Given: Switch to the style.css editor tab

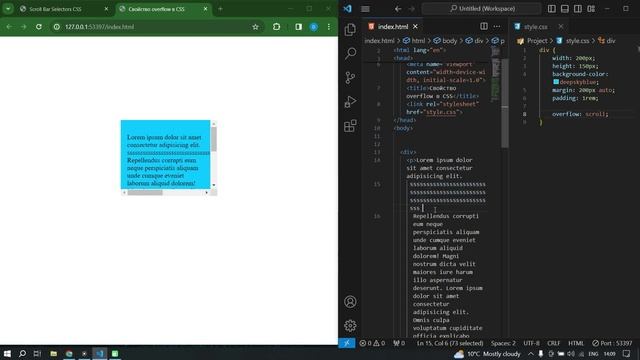Looking at the screenshot, I should pyautogui.click(x=536, y=27).
